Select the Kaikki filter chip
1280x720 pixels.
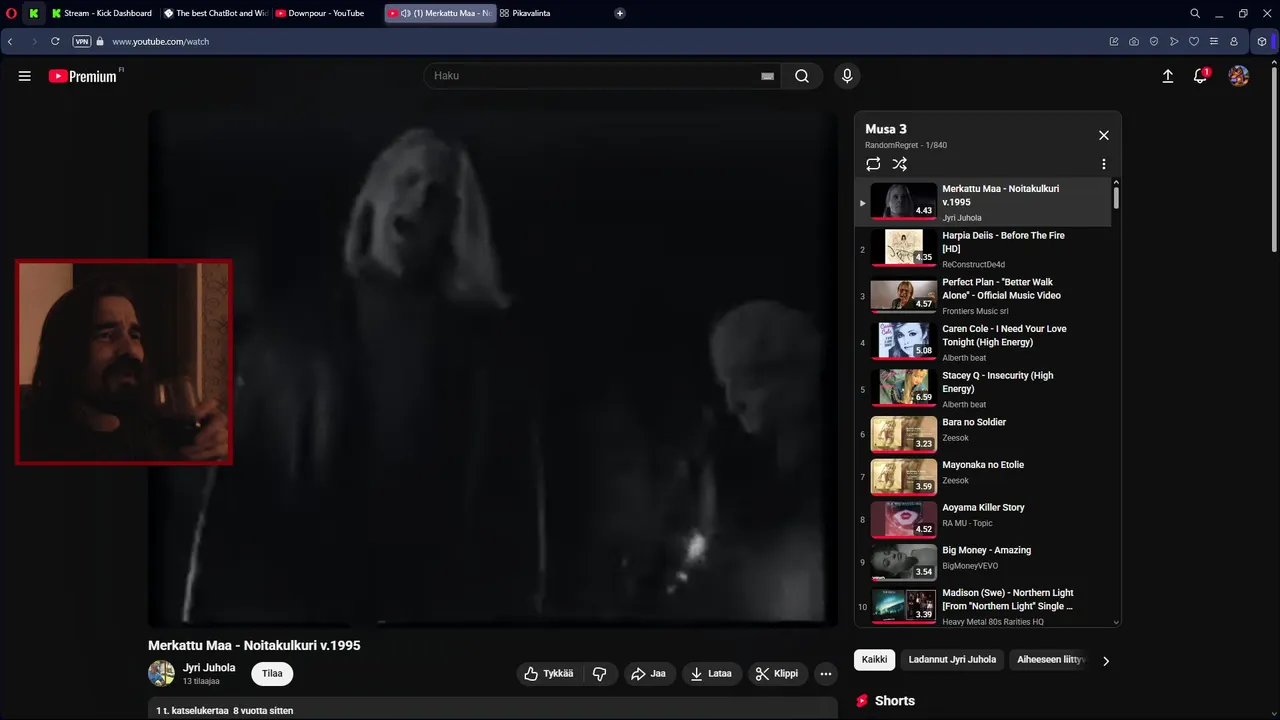tap(874, 660)
